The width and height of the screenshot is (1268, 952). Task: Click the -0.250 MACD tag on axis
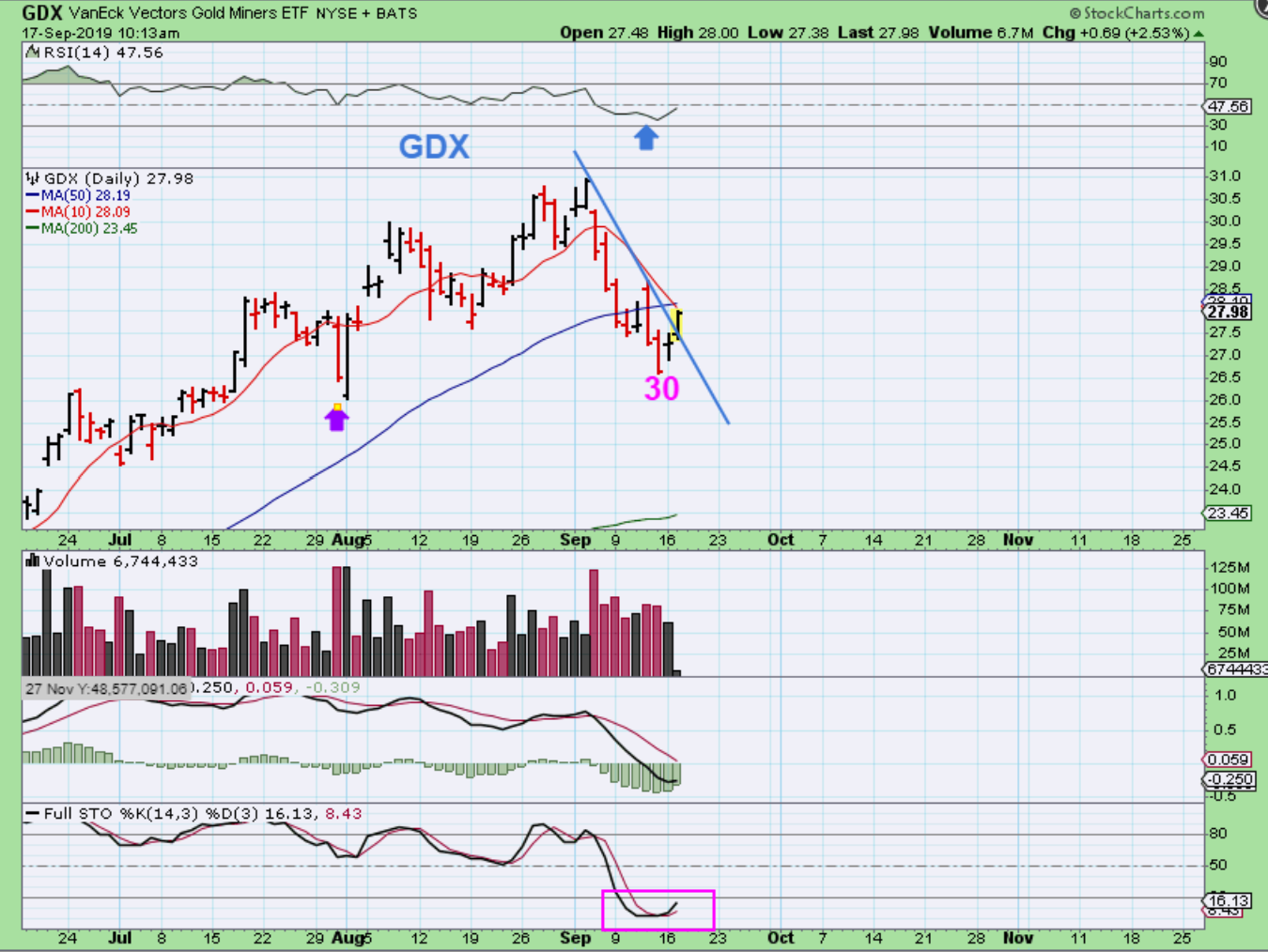(x=1229, y=779)
